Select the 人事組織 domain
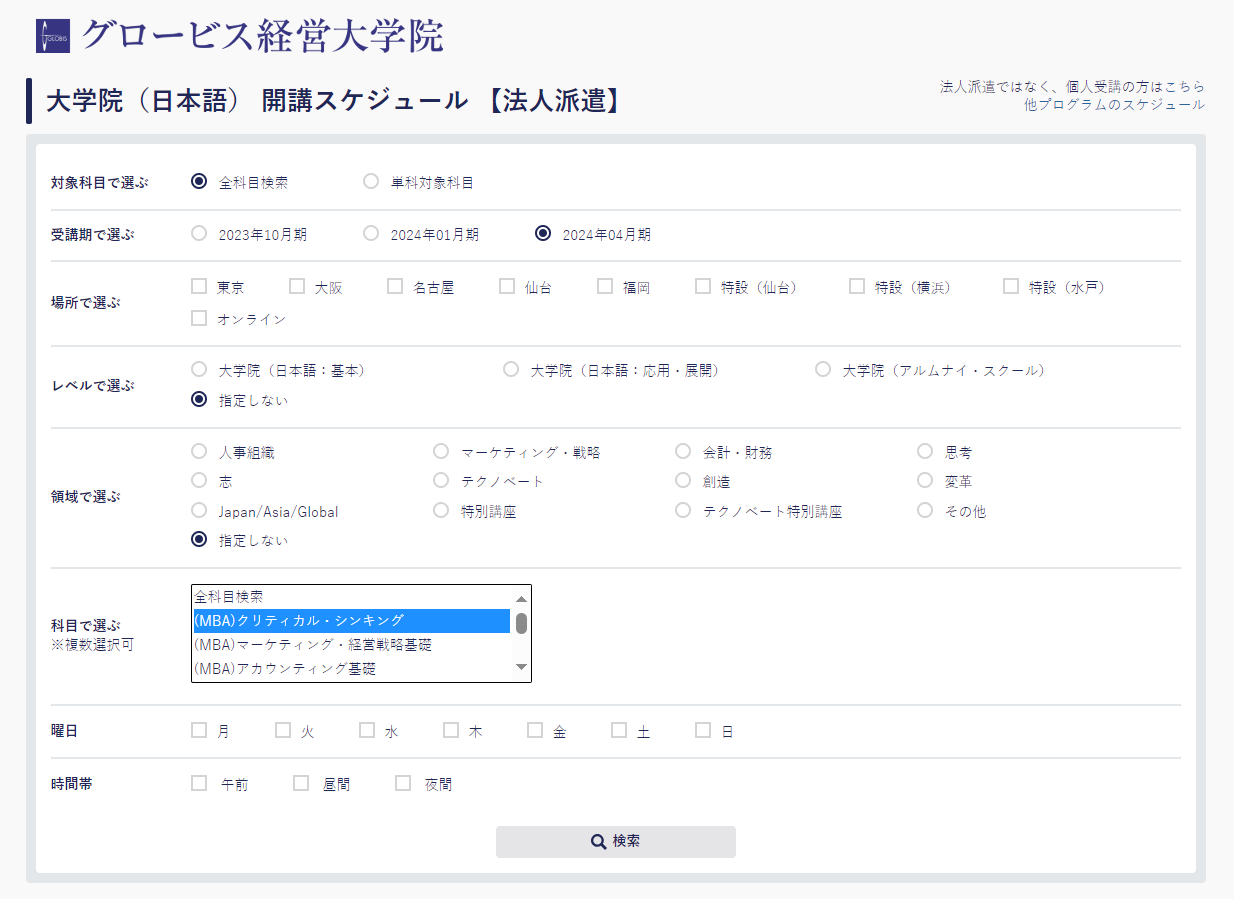 199,451
